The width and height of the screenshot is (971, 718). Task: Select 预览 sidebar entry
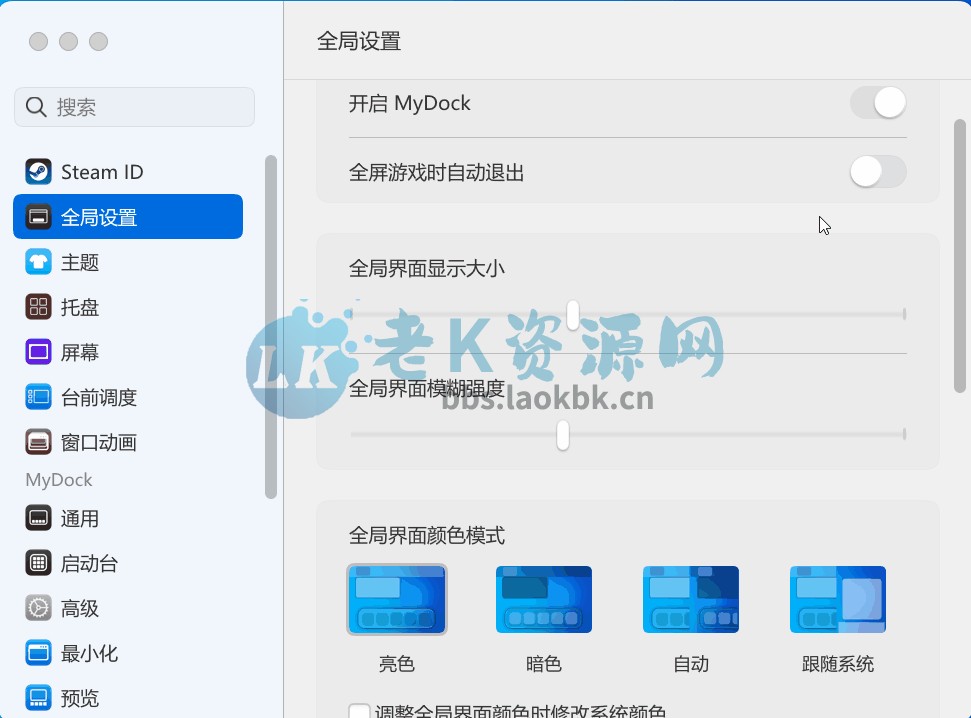coord(128,698)
